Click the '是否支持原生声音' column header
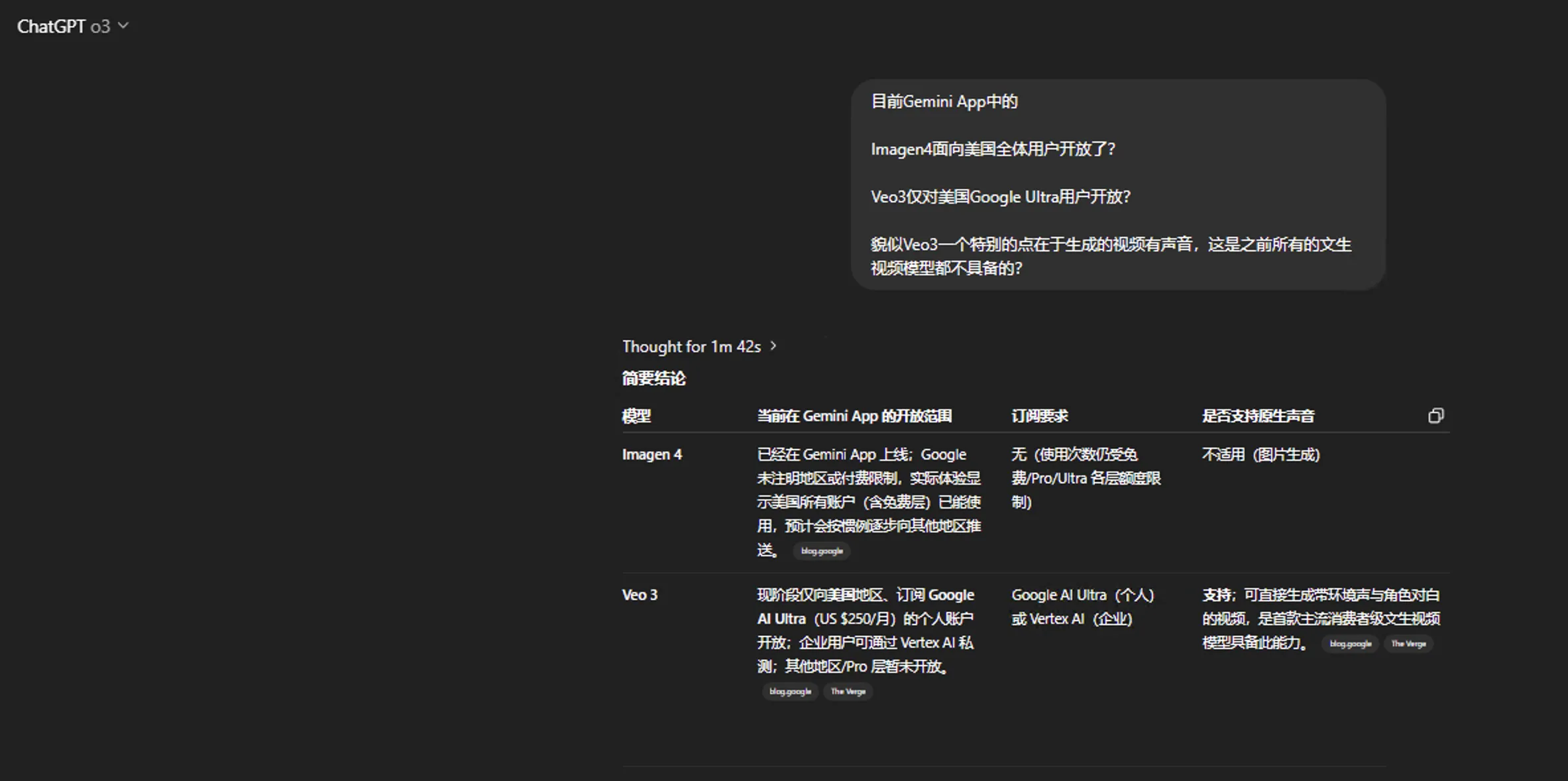 pos(1259,416)
